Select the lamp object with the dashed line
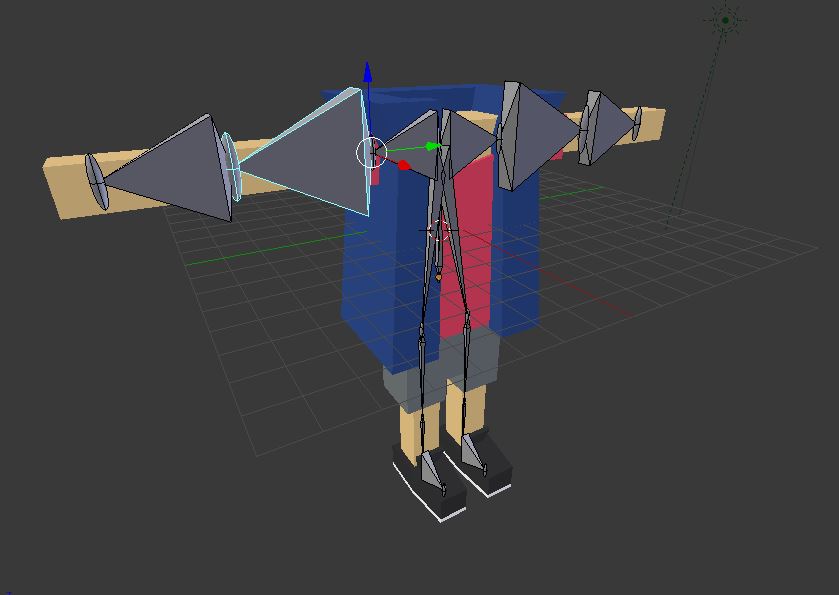The image size is (839, 595). pyautogui.click(x=725, y=20)
